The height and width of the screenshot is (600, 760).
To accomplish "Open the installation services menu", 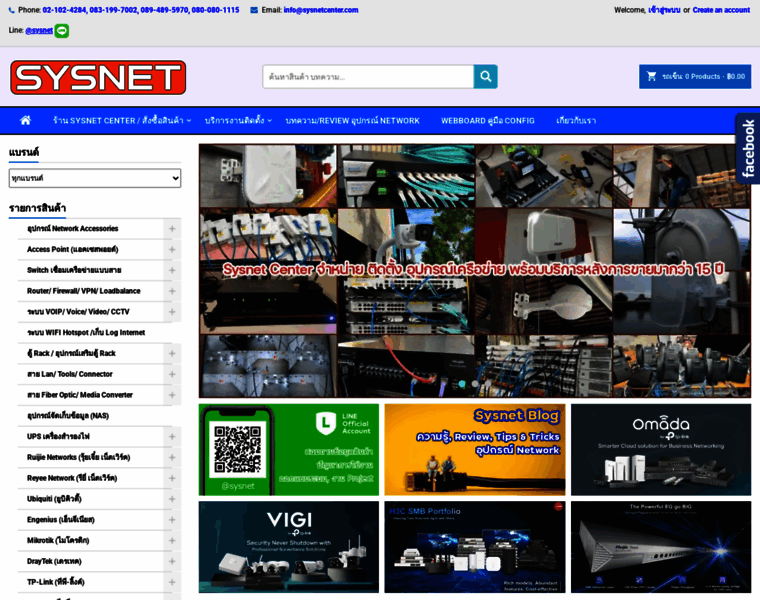I will pyautogui.click(x=238, y=121).
